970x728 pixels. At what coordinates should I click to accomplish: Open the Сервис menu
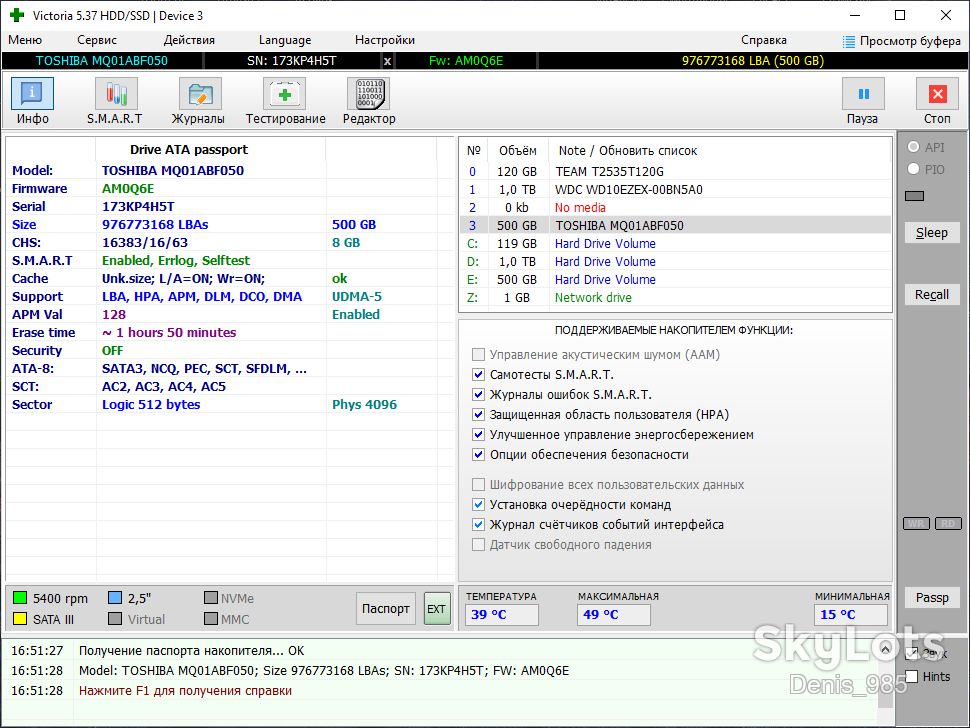pyautogui.click(x=97, y=40)
